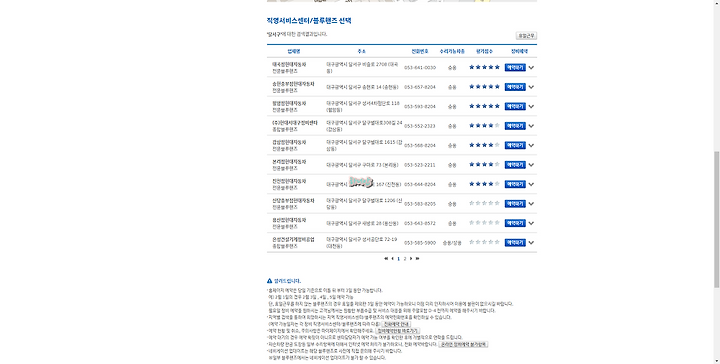Viewport: 720px width, 364px height.
Task: Jump to last page of results
Action: (417, 258)
